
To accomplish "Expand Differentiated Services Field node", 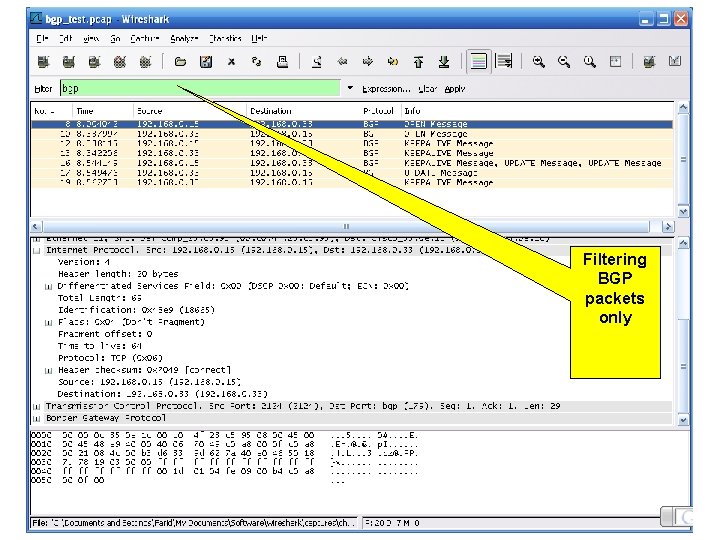I will click(48, 287).
